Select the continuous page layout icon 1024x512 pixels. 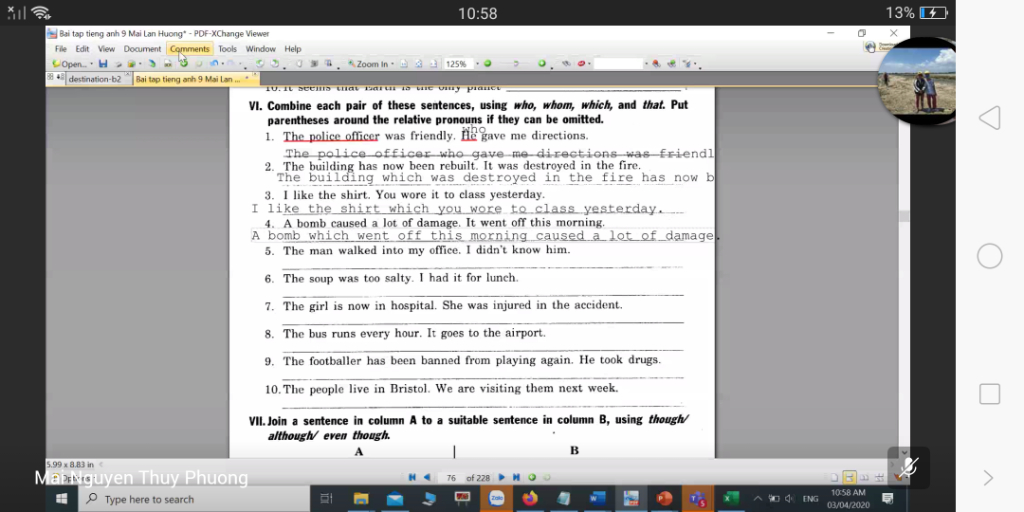[849, 477]
